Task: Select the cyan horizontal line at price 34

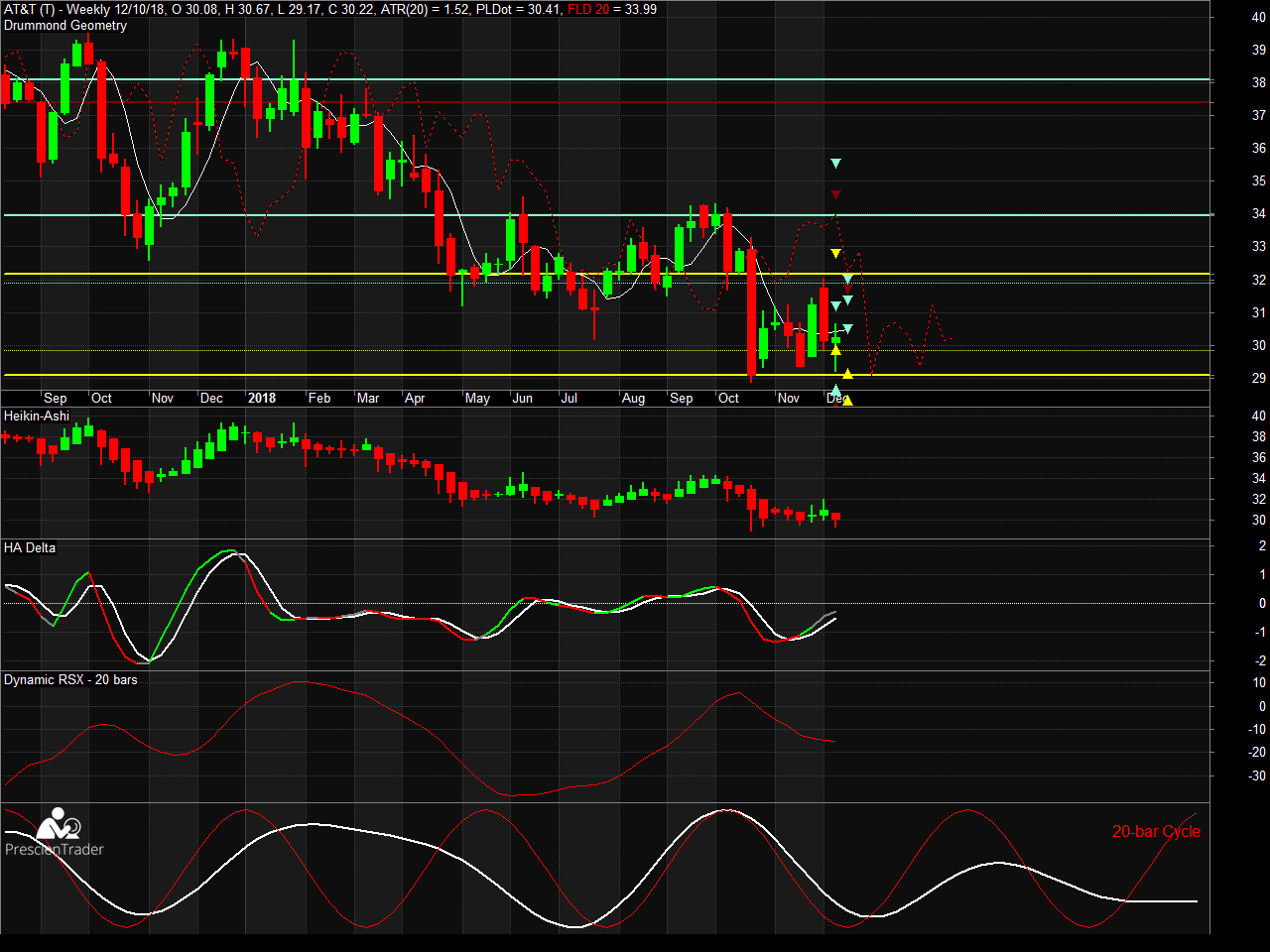Action: [607, 214]
